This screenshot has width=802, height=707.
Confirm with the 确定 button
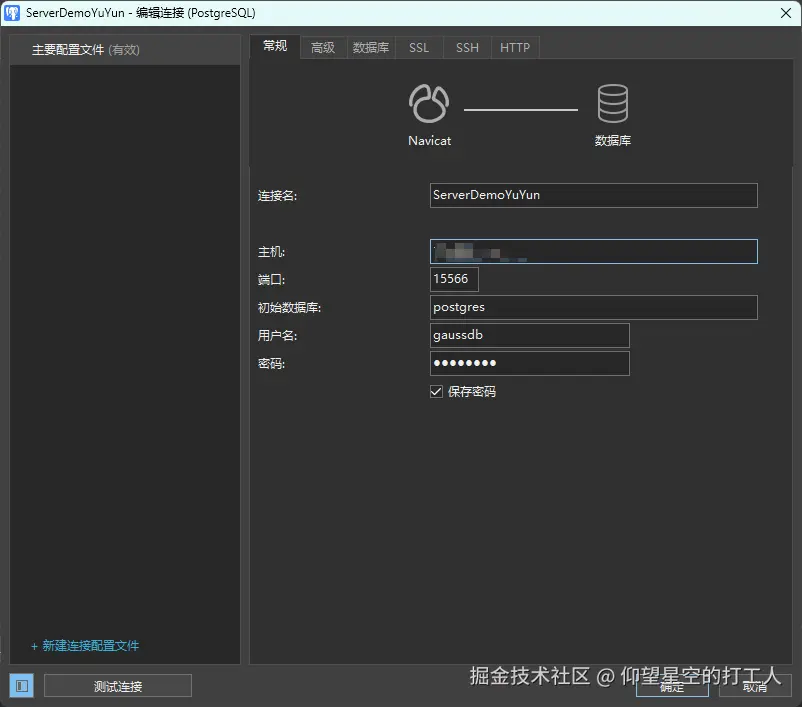point(672,686)
